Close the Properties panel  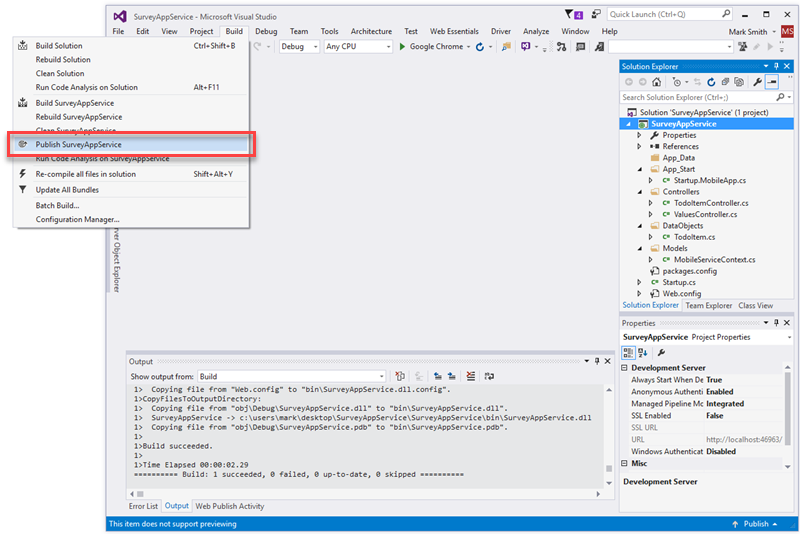[x=787, y=323]
